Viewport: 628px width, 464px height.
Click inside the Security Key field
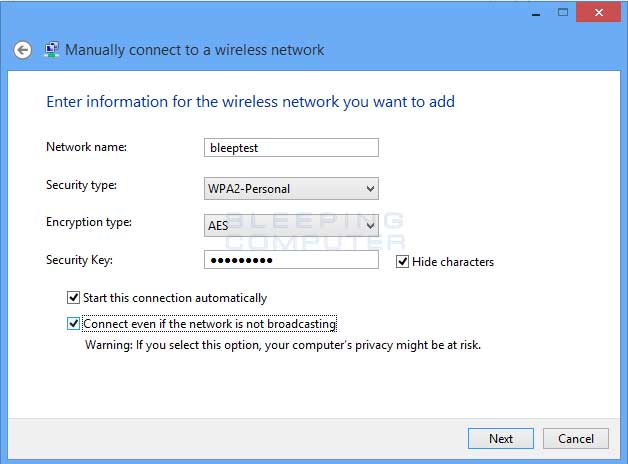[x=291, y=260]
